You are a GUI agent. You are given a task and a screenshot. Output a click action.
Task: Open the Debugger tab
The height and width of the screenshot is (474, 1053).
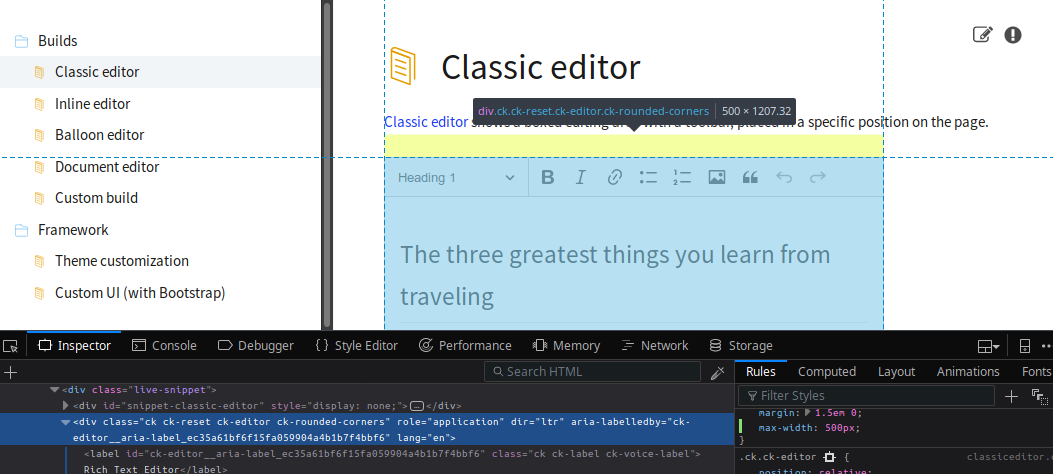257,346
